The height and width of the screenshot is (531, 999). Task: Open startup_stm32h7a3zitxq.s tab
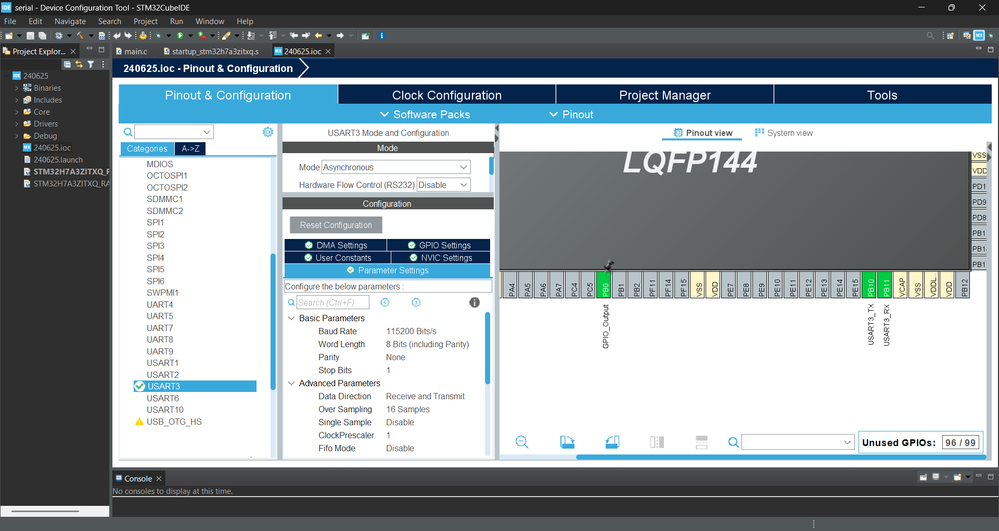211,51
